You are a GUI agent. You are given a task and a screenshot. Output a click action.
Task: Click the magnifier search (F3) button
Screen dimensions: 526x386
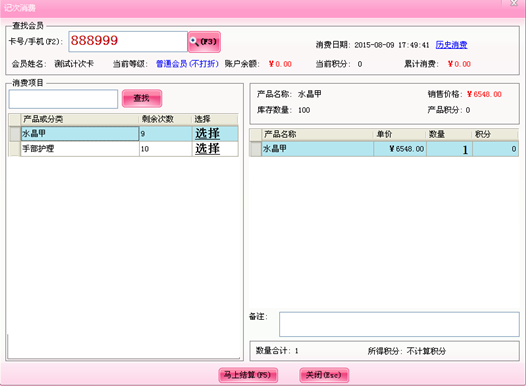point(204,42)
